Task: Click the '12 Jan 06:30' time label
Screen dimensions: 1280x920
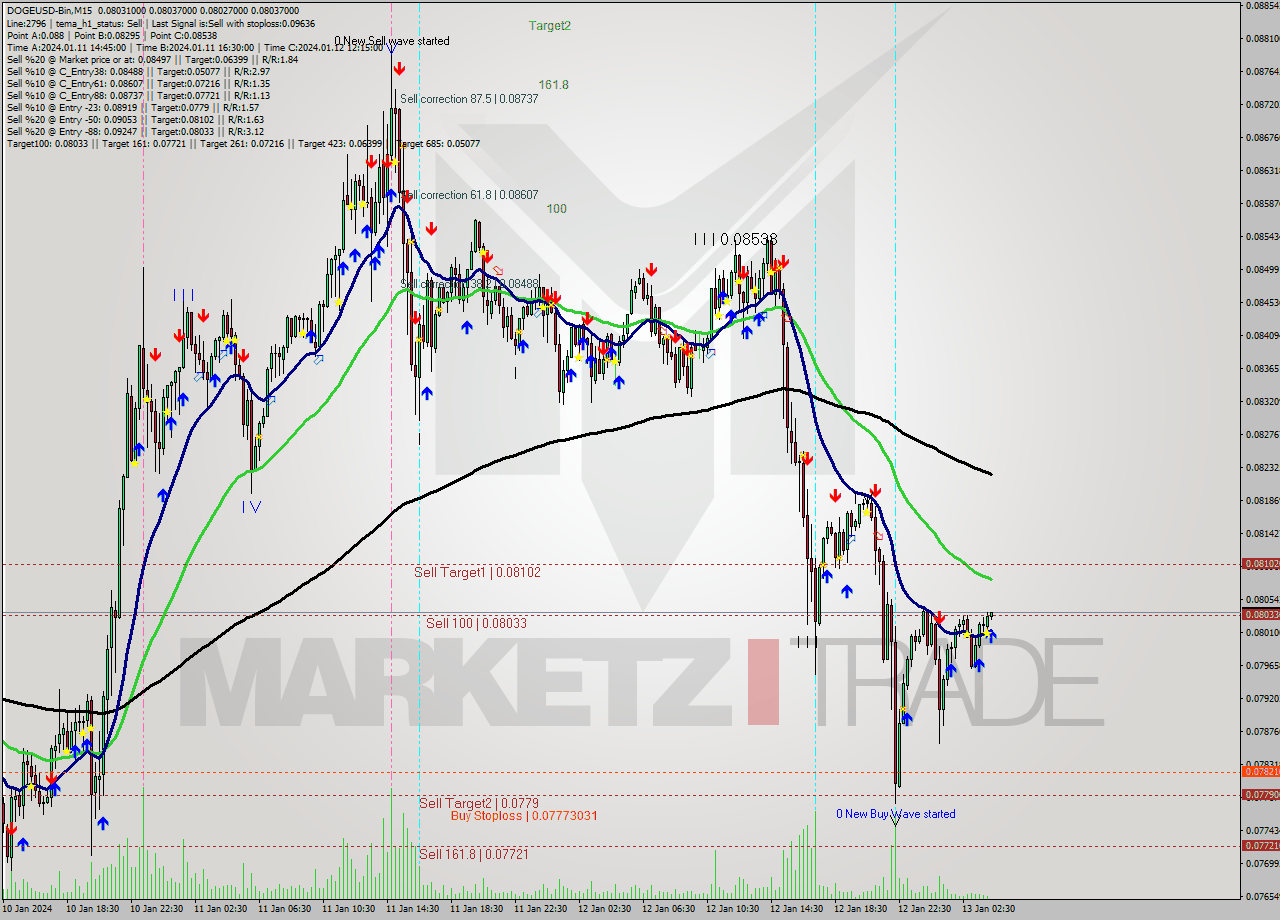Action: [668, 909]
